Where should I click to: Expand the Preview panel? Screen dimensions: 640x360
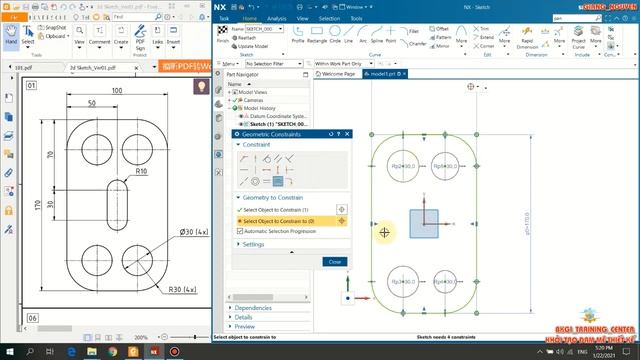[230, 327]
